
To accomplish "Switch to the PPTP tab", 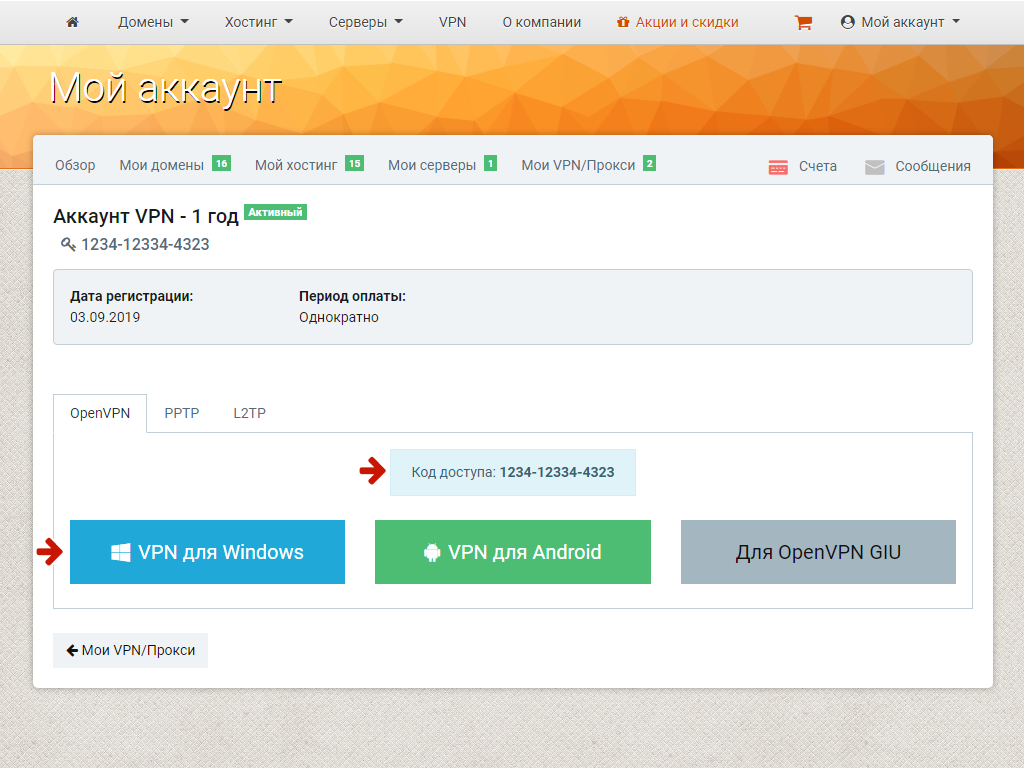I will (x=182, y=413).
